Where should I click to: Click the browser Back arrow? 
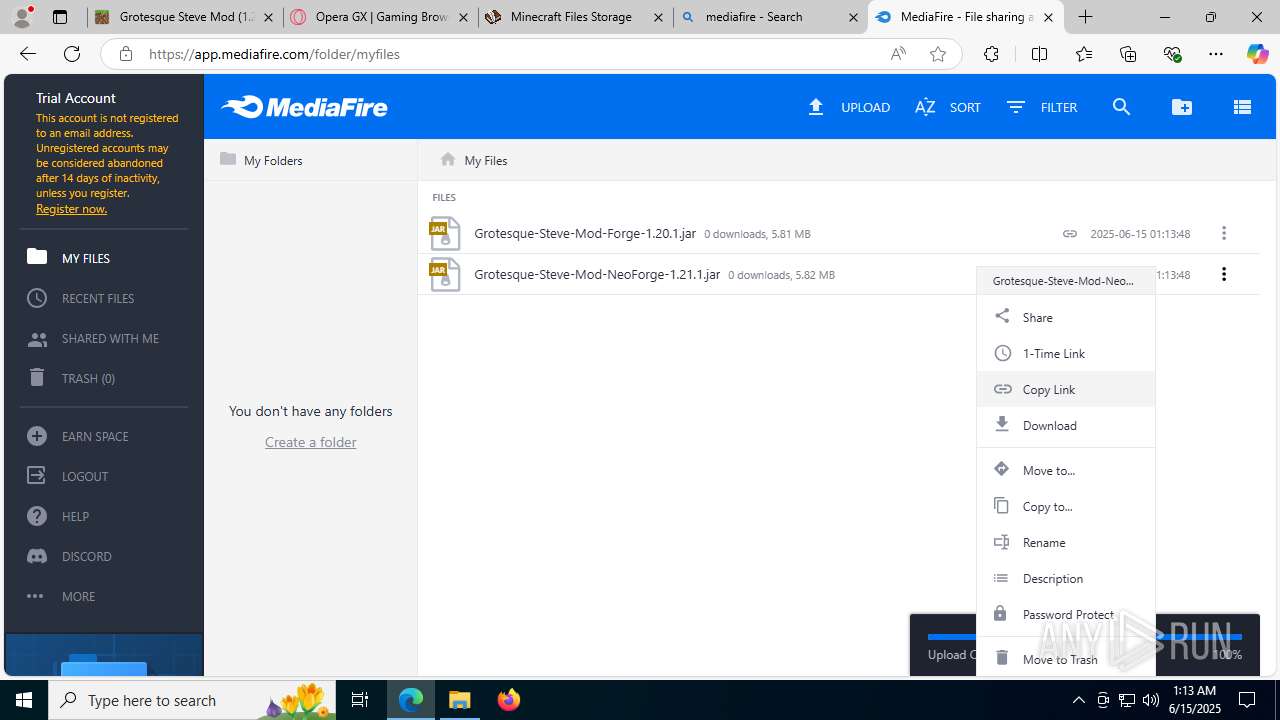pyautogui.click(x=28, y=54)
